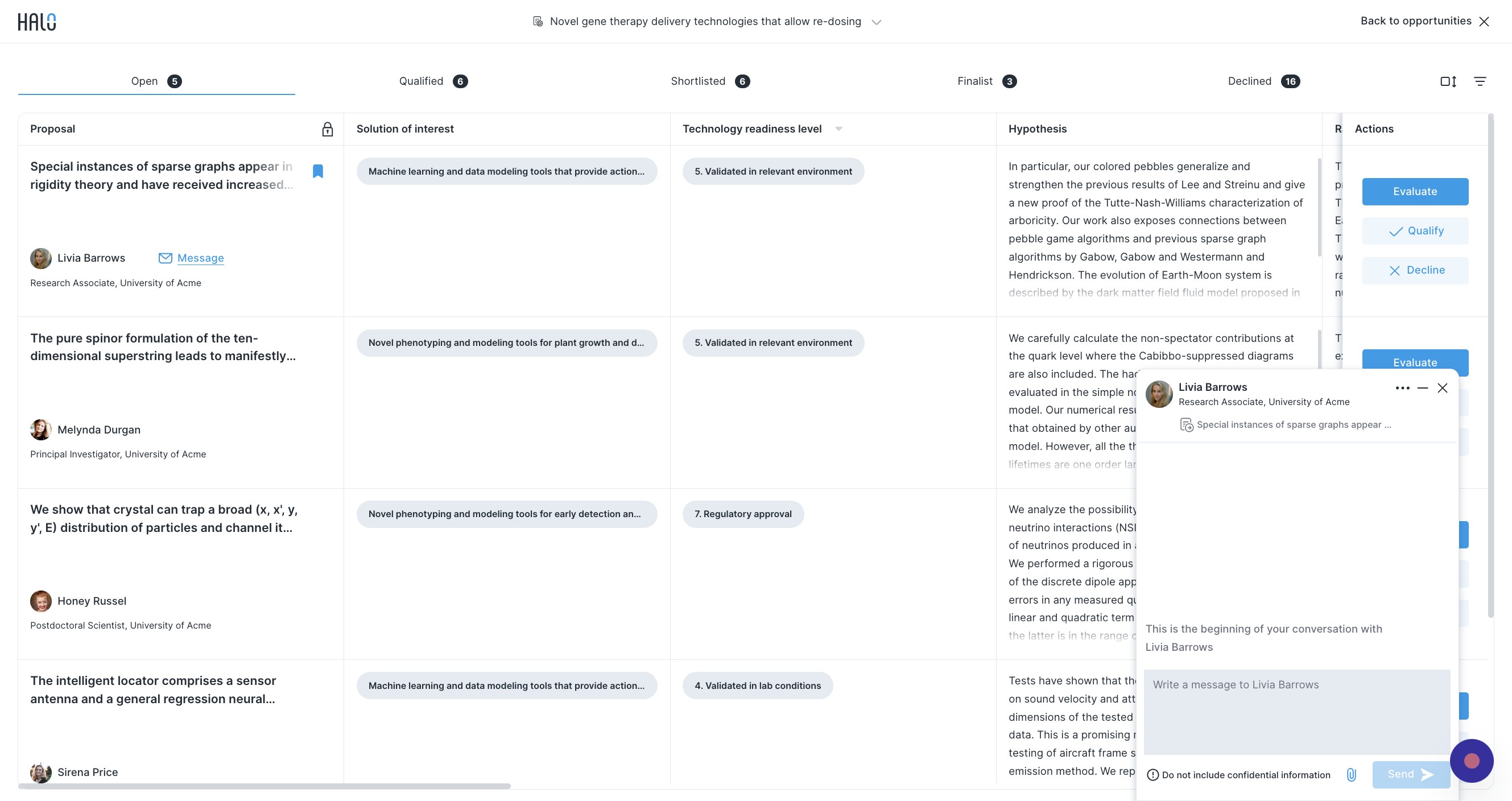Viewport: 1512px width, 801px height.
Task: Click the Qualify button
Action: [1415, 230]
